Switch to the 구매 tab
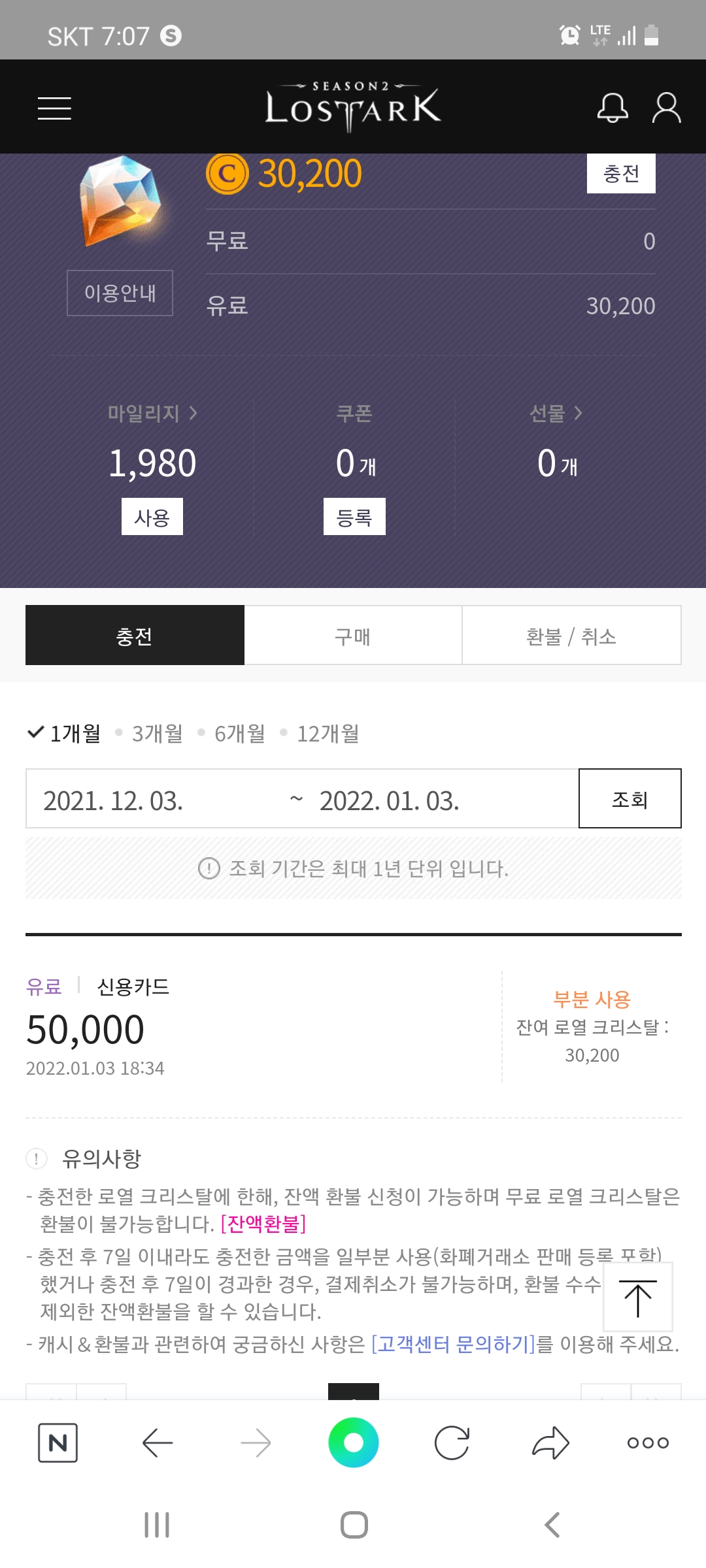 point(353,636)
